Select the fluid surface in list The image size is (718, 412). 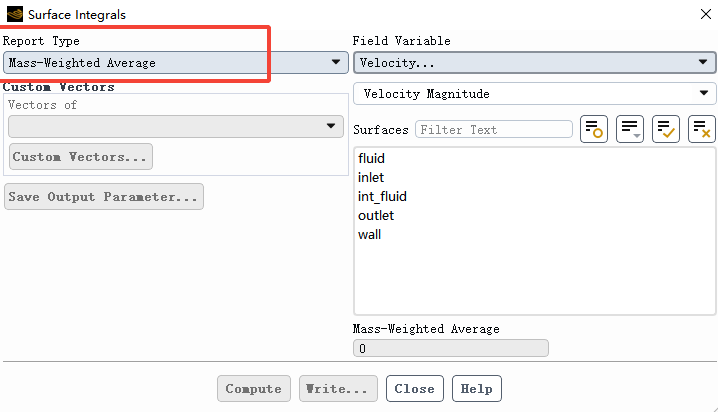coord(371,158)
